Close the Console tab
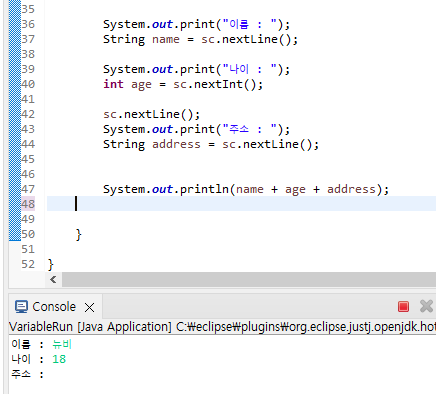This screenshot has width=436, height=394. 89,307
